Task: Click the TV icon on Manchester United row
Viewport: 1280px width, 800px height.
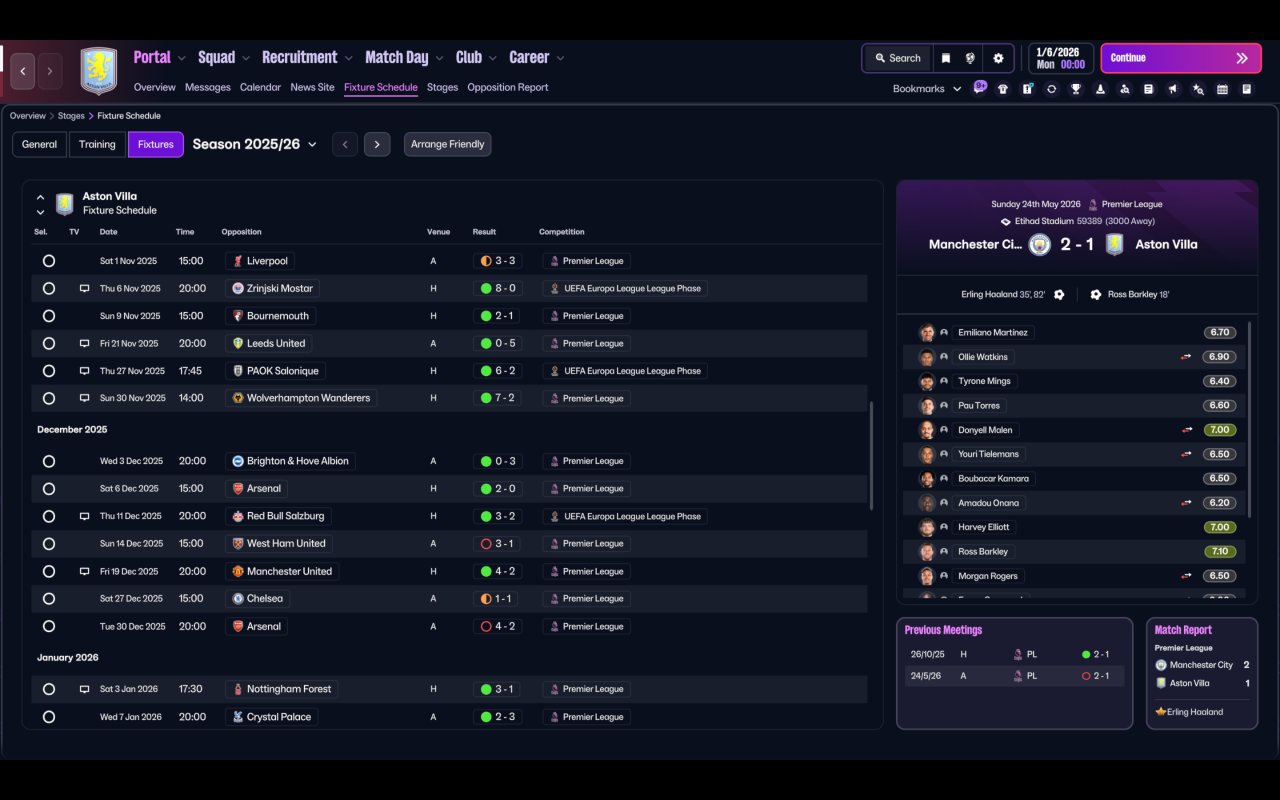Action: (x=85, y=571)
